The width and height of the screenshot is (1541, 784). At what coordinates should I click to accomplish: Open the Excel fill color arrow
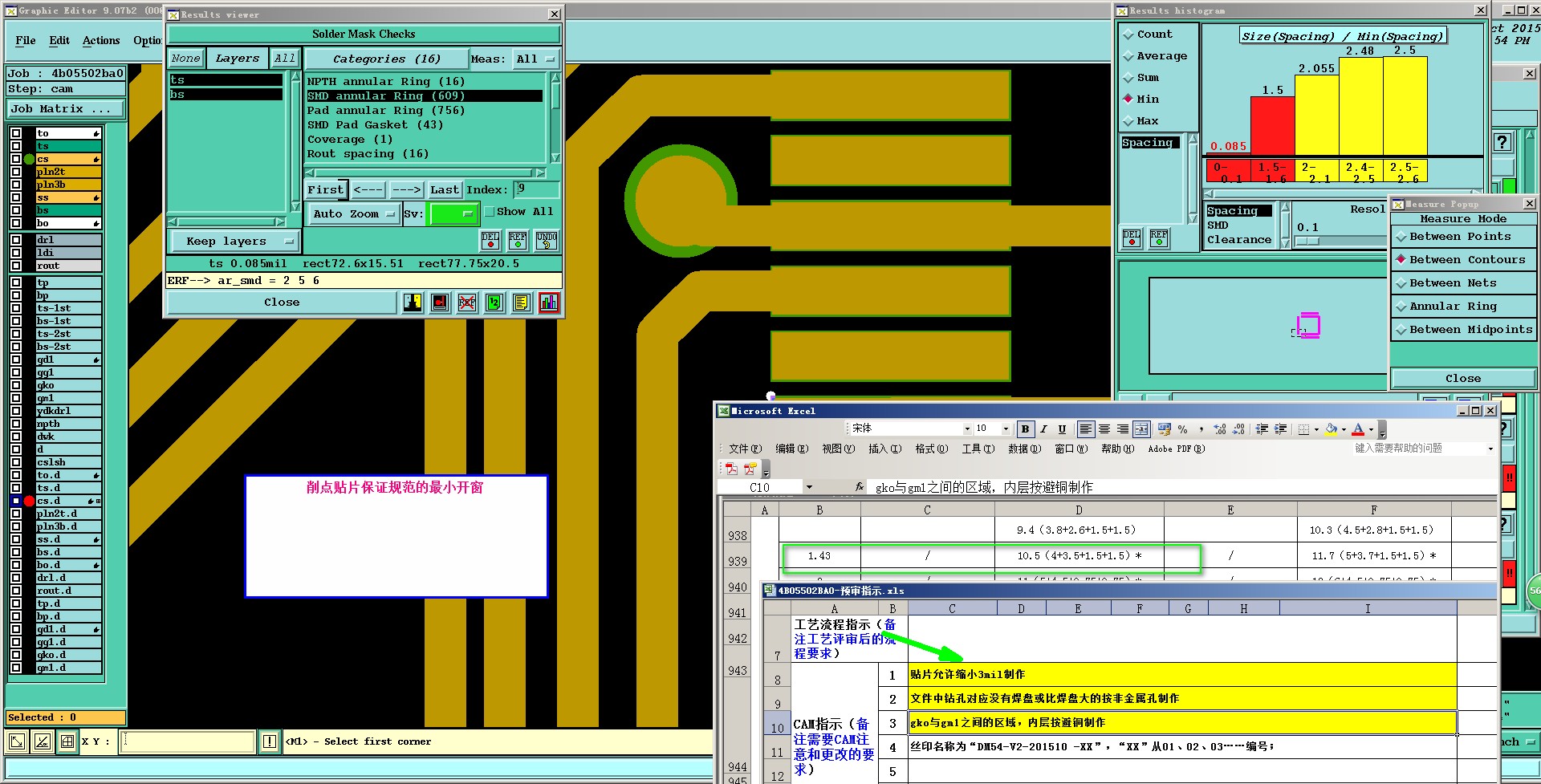[x=1344, y=429]
